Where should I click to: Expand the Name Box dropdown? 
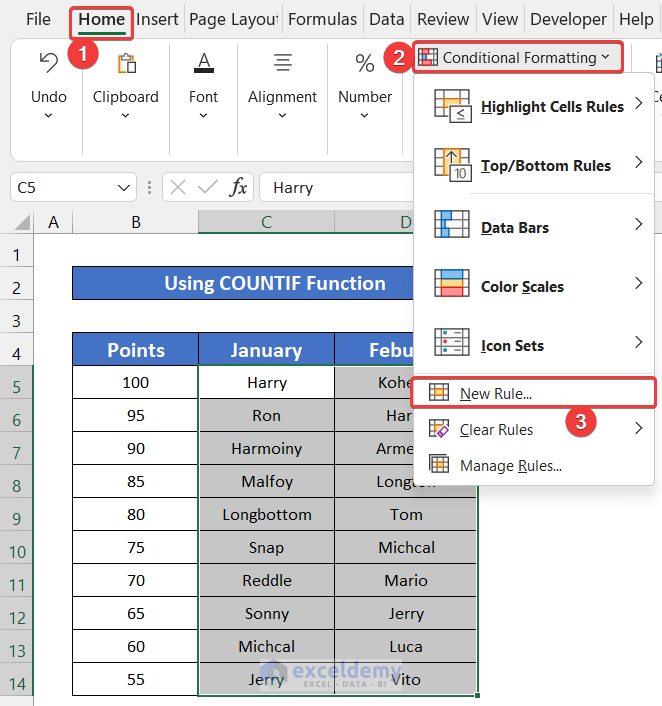point(123,188)
